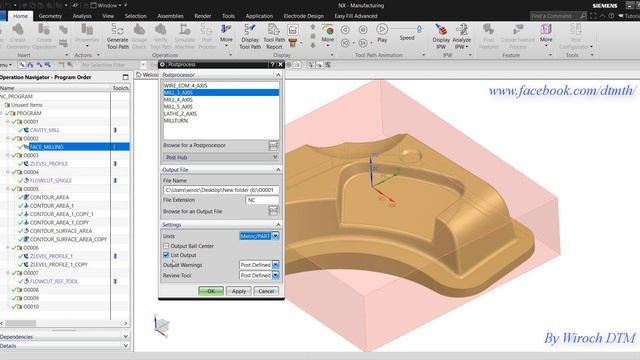Open the Home ribbon tab
The height and width of the screenshot is (360, 640).
tap(20, 16)
